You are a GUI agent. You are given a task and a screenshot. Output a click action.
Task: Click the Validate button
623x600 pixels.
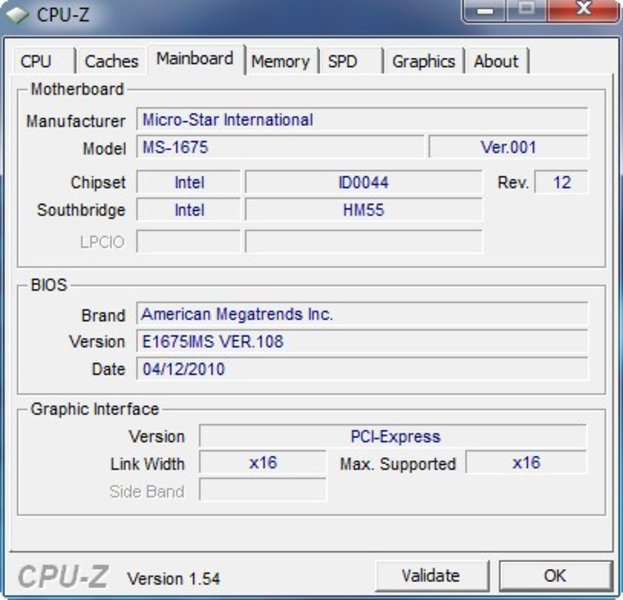pos(431,575)
